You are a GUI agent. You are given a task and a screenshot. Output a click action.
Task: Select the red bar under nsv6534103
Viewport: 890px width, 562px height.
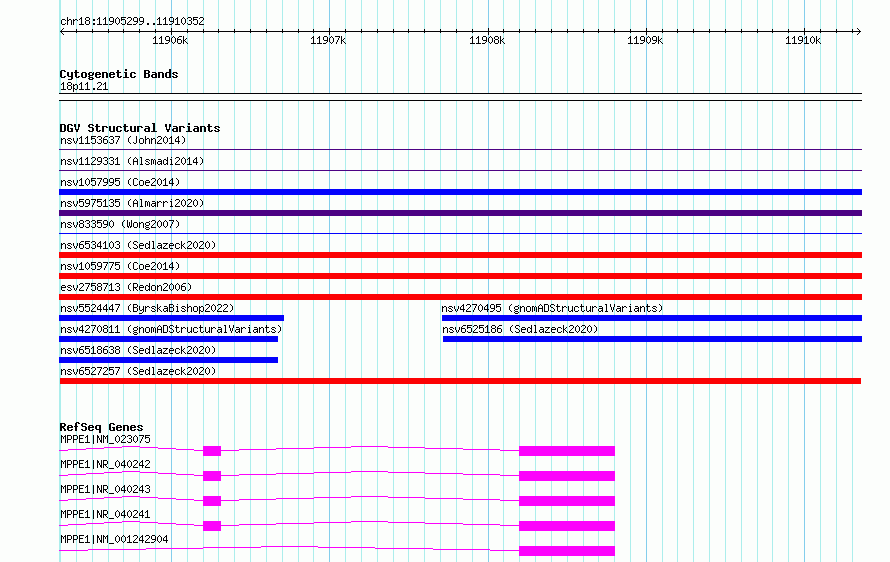click(x=460, y=255)
